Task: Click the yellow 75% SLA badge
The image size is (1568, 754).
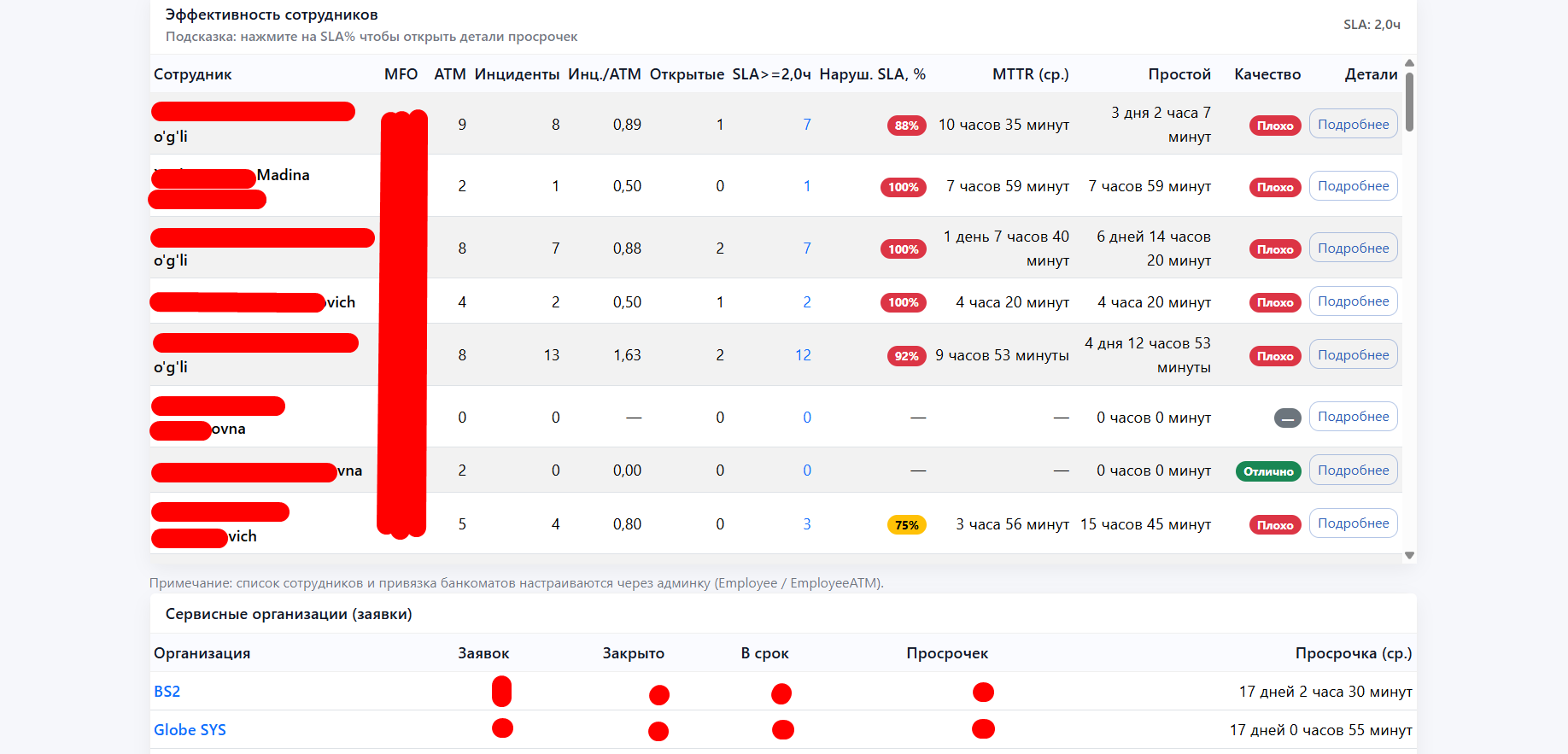Action: [x=906, y=525]
